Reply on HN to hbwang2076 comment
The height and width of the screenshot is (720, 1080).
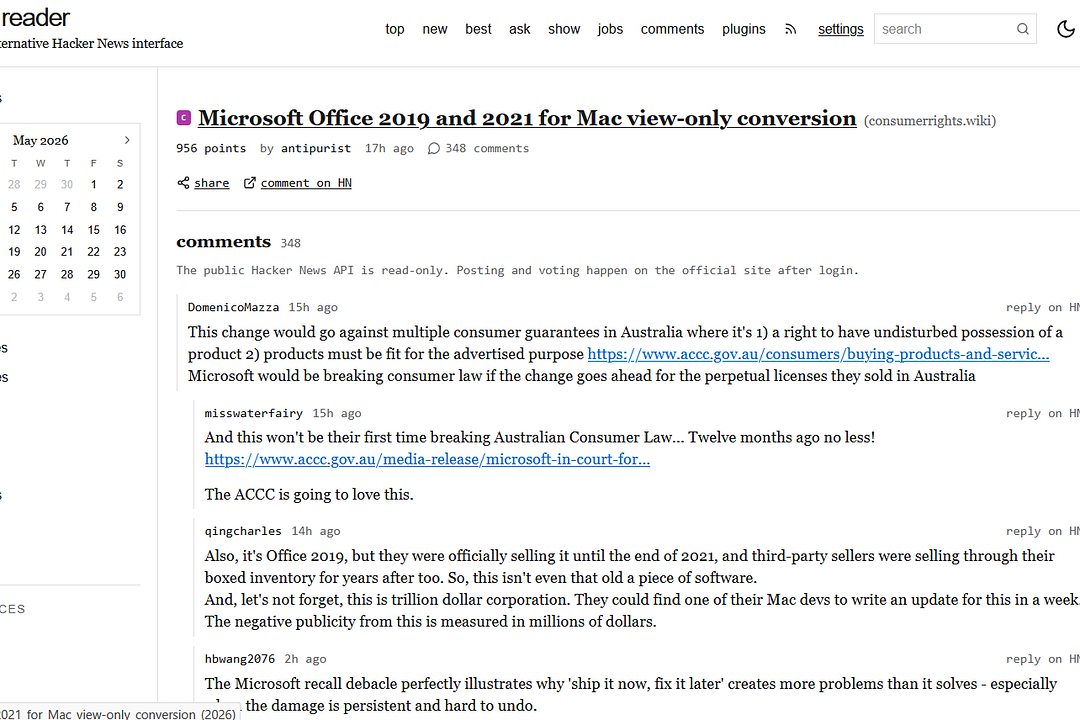pyautogui.click(x=1043, y=659)
